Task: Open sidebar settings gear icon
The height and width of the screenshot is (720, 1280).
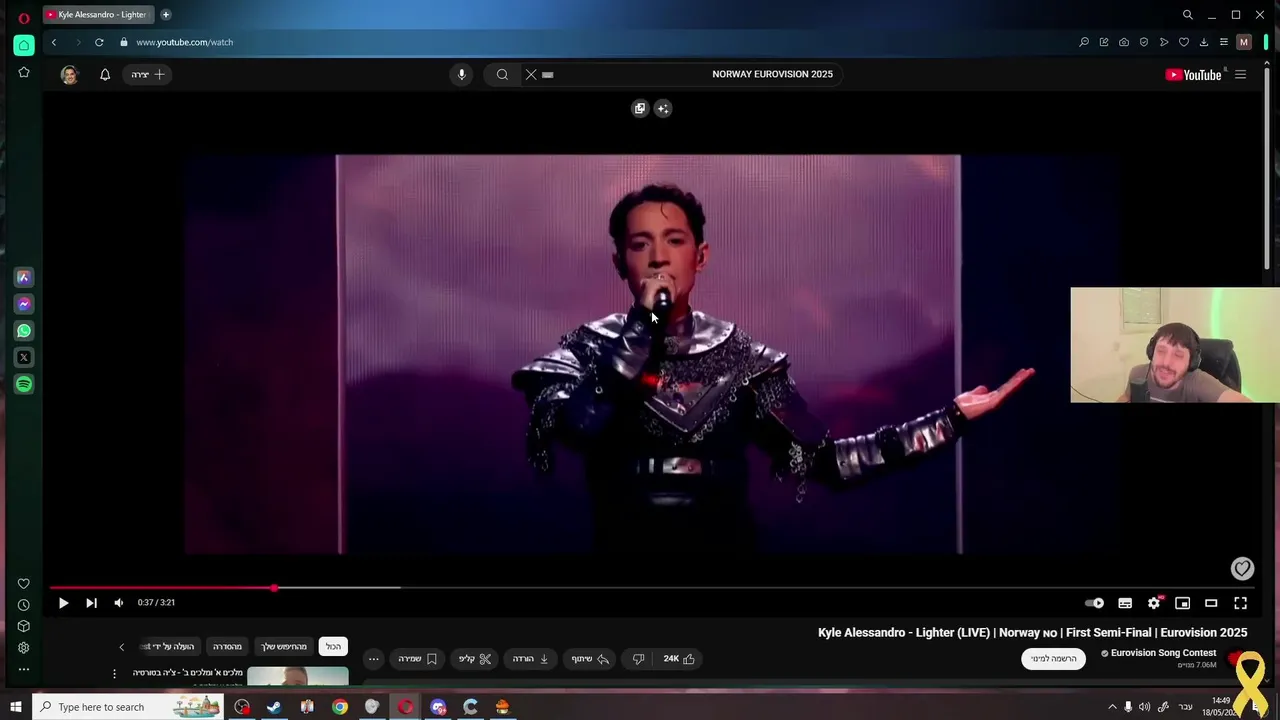Action: click(x=24, y=647)
